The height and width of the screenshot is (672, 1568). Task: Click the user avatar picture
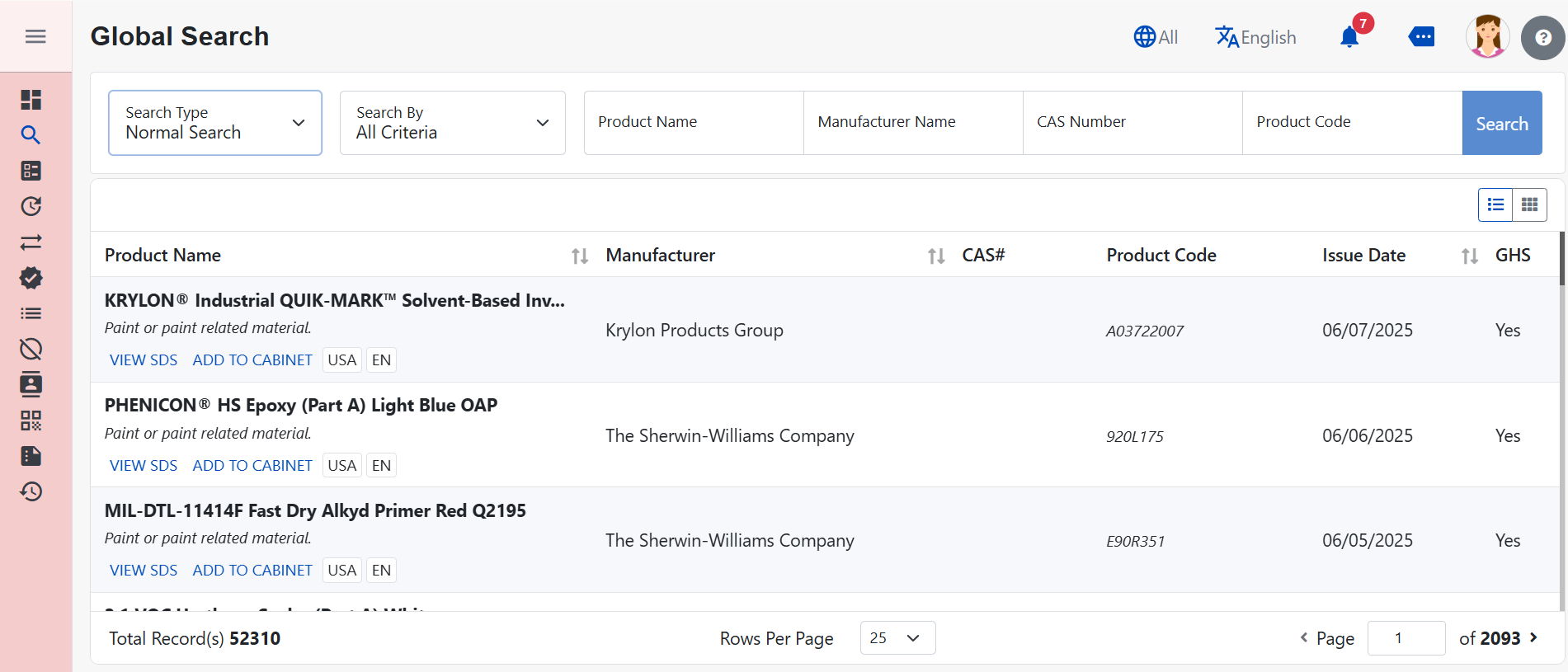coord(1487,37)
